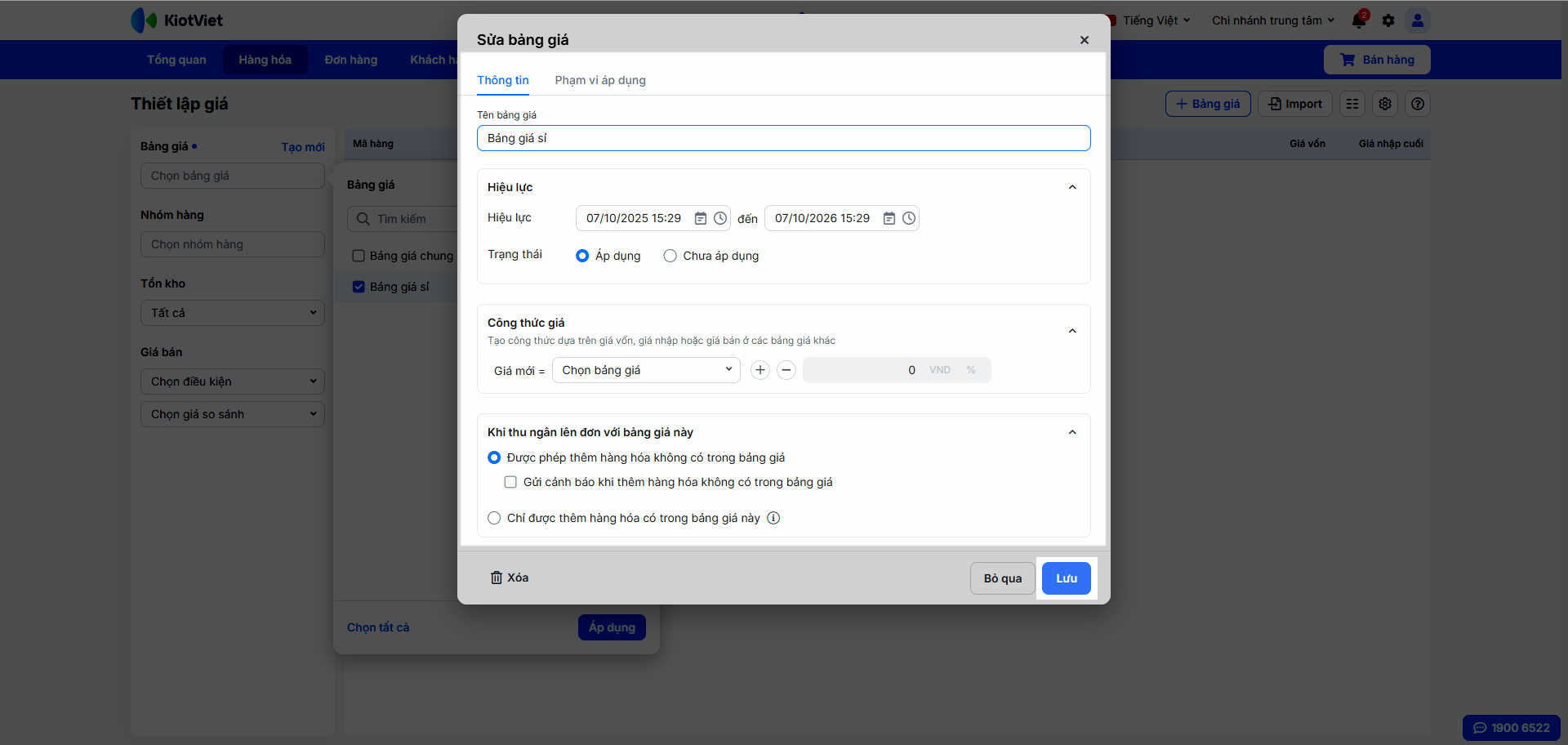
Task: Switch formula unit to percent
Action: coord(971,370)
